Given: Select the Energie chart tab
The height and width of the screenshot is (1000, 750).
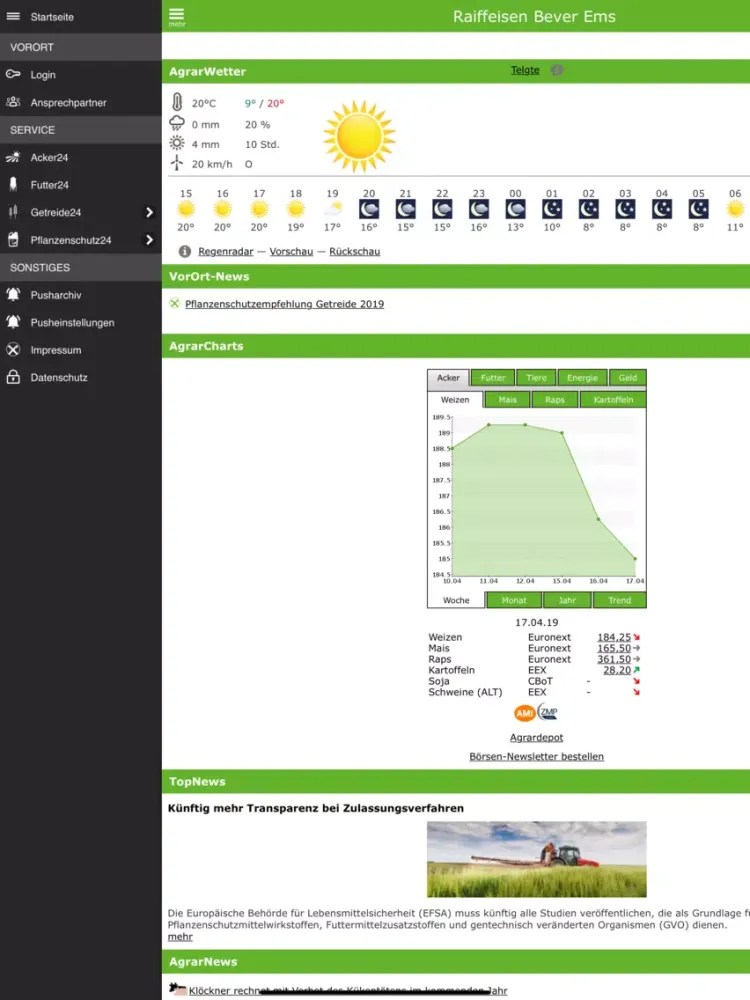Looking at the screenshot, I should click(x=582, y=378).
